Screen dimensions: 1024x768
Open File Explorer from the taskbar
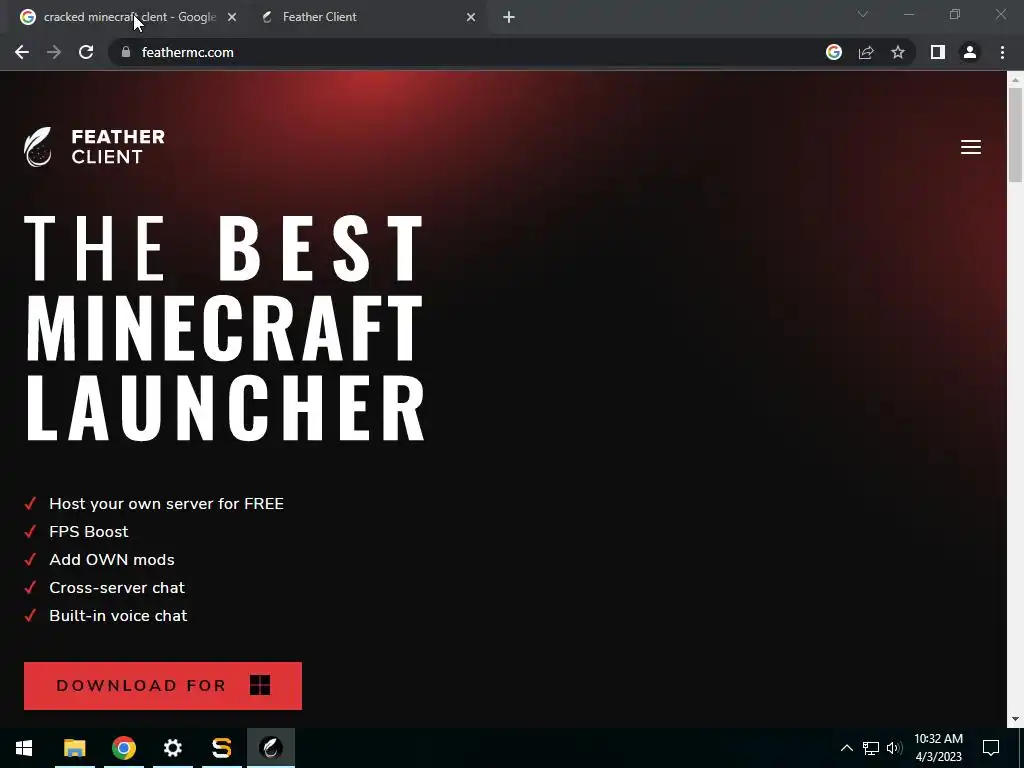point(74,748)
